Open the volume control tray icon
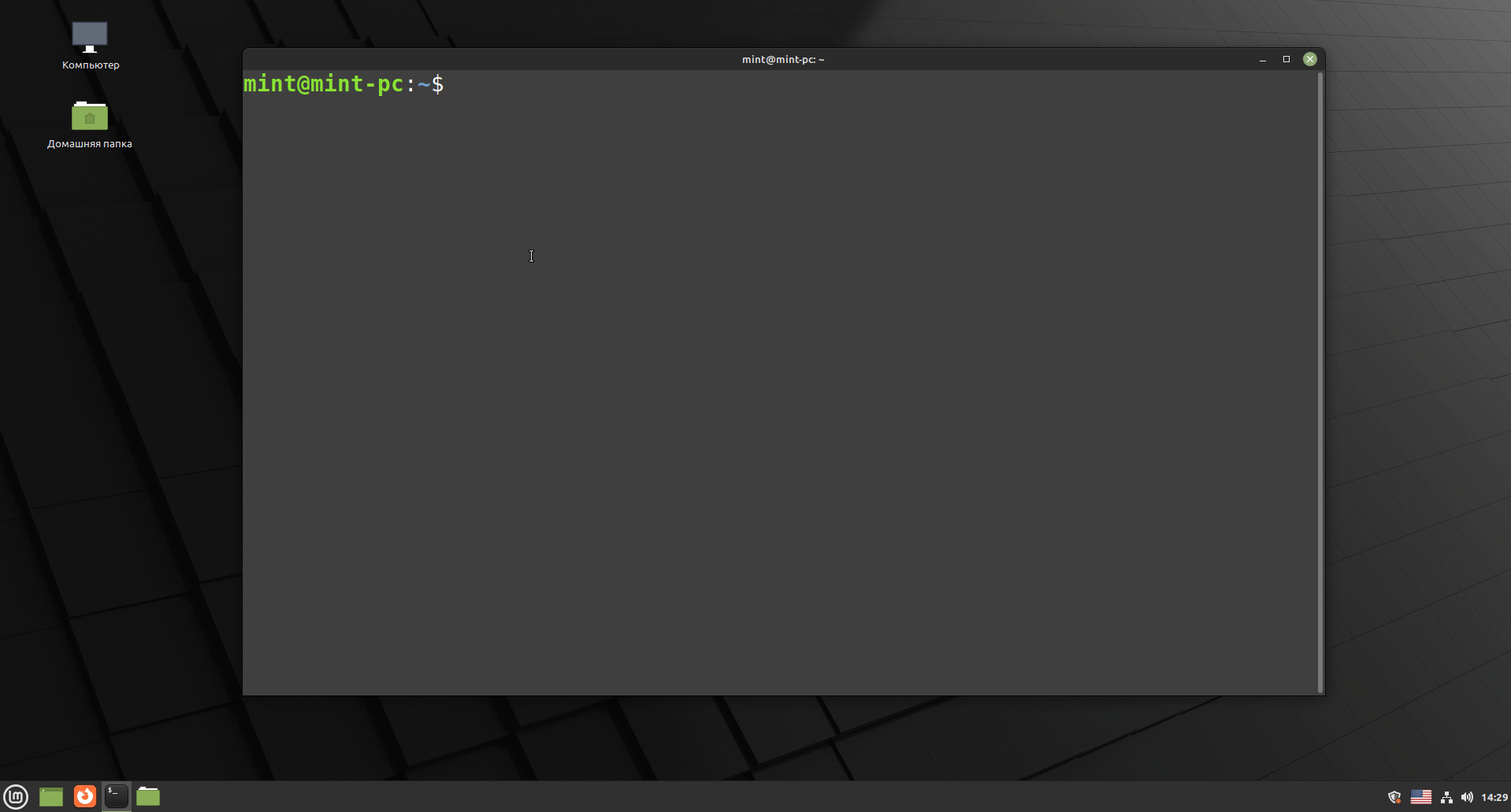Screen dimensions: 1511x812 (x=1467, y=797)
